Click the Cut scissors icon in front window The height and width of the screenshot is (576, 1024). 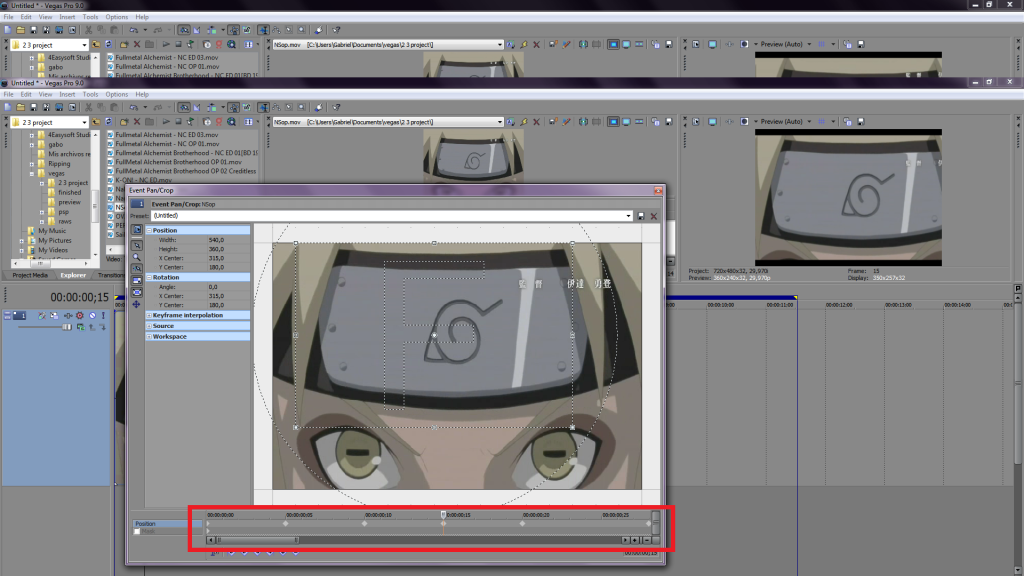pos(88,107)
